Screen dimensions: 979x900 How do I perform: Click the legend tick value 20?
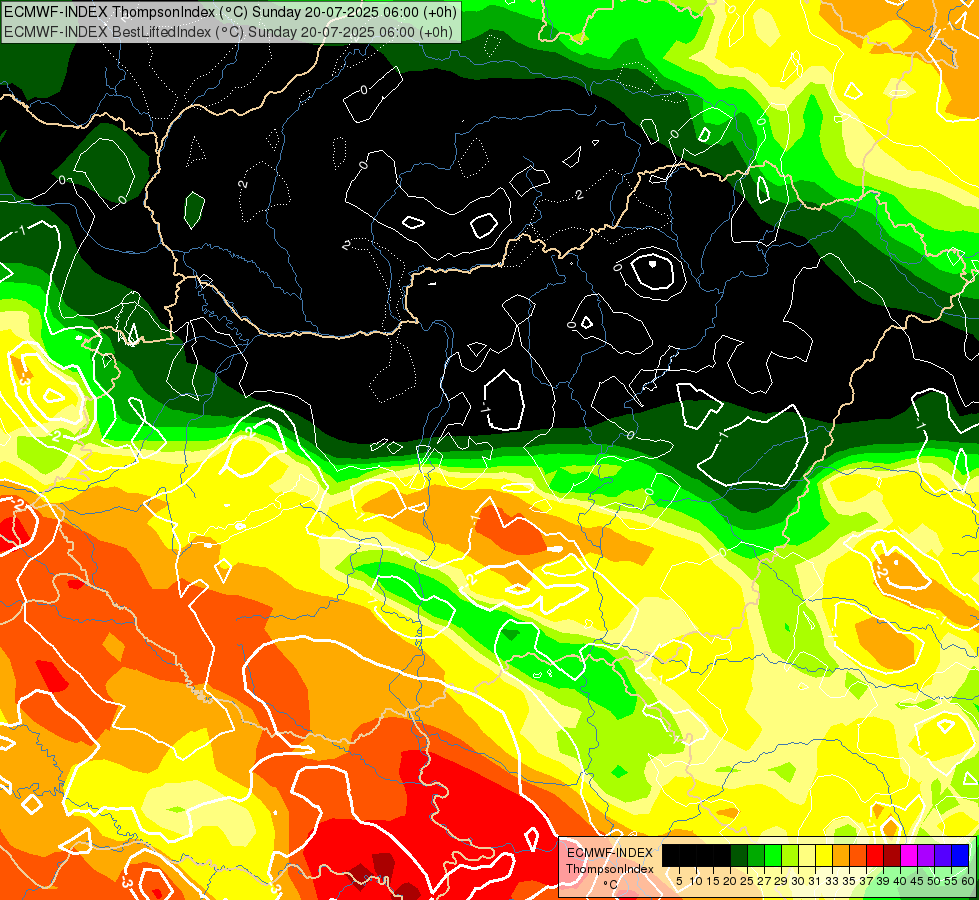730,881
